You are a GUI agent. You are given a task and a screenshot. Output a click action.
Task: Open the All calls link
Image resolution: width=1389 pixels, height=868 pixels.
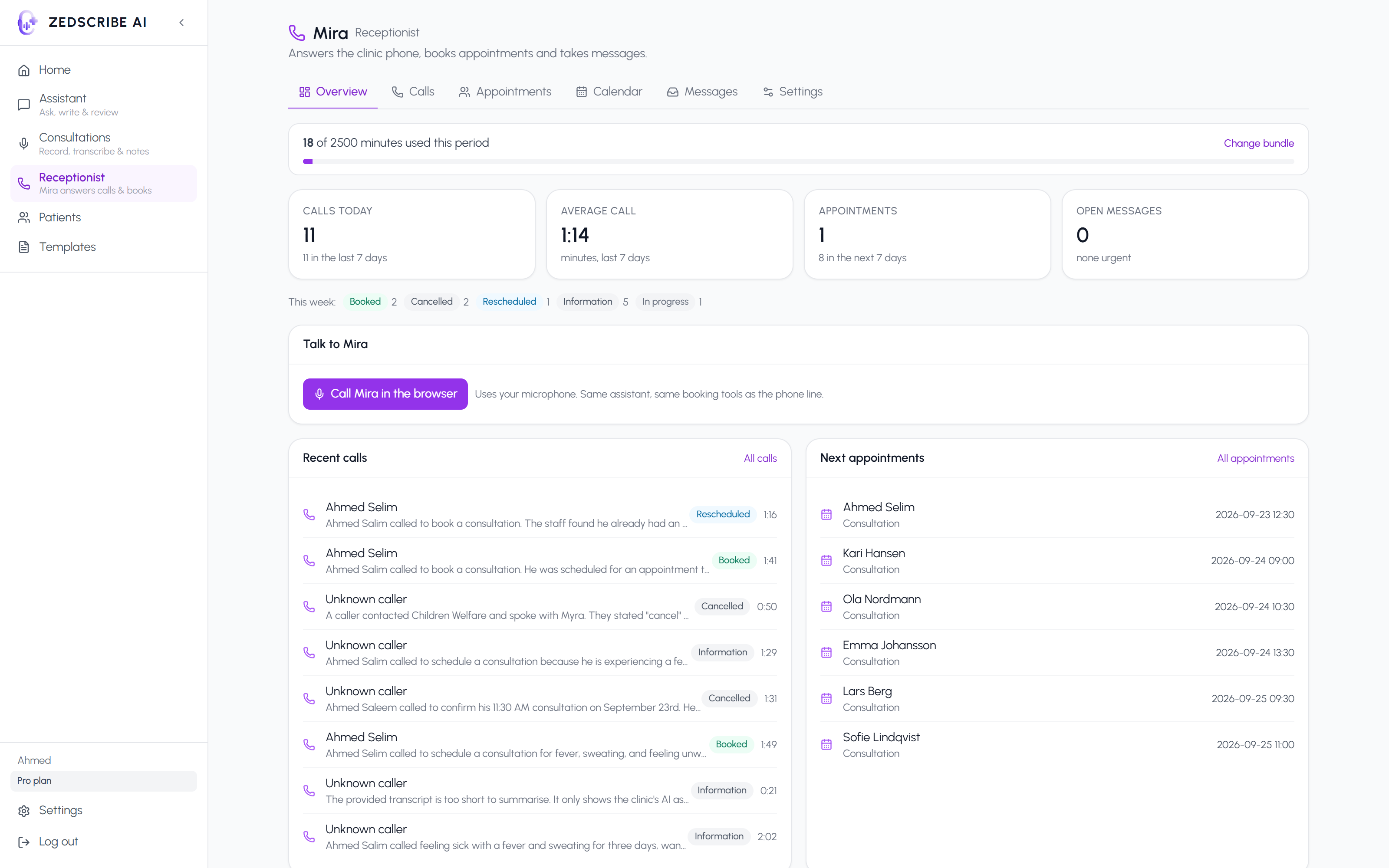(x=760, y=458)
